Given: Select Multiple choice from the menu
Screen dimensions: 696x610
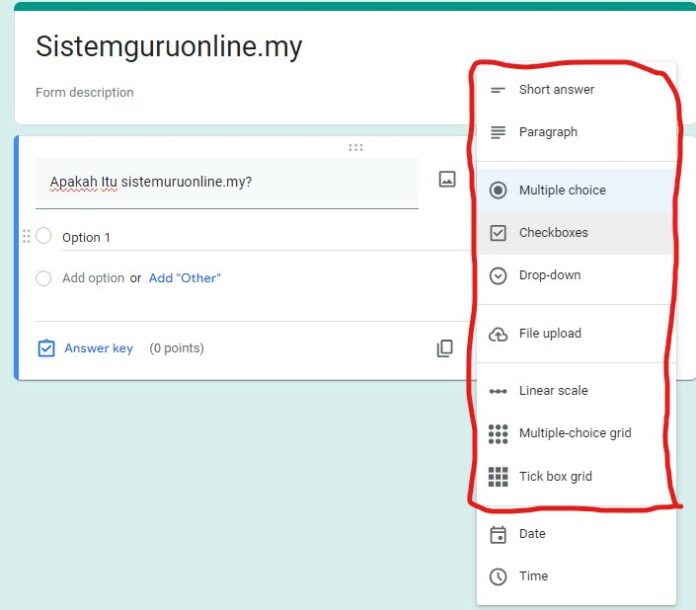Looking at the screenshot, I should coord(576,190).
